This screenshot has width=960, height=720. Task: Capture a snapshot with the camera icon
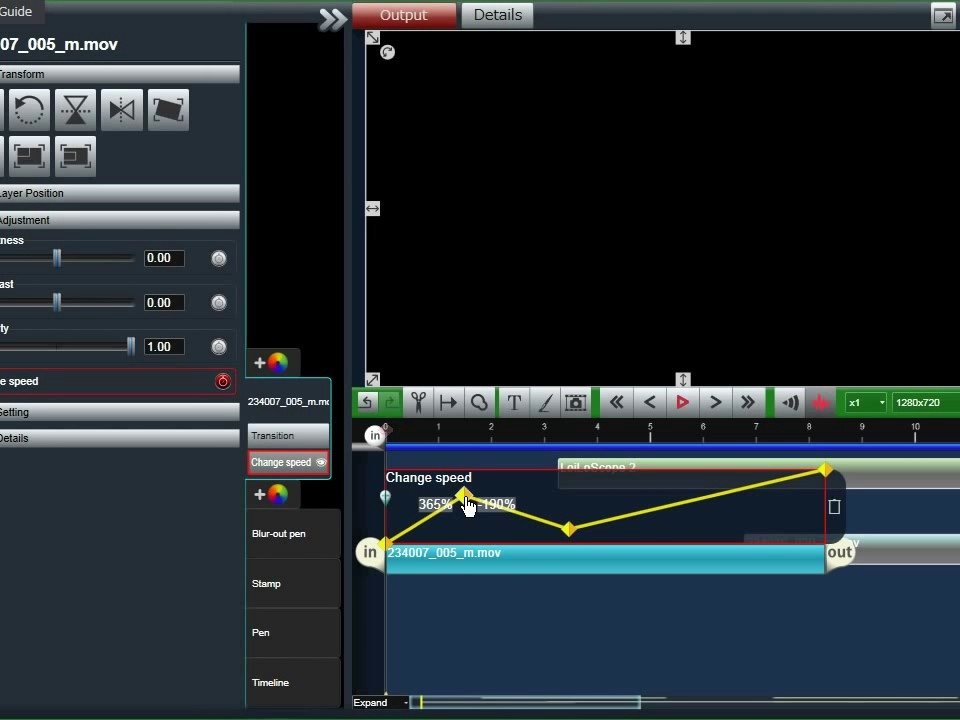pos(575,402)
